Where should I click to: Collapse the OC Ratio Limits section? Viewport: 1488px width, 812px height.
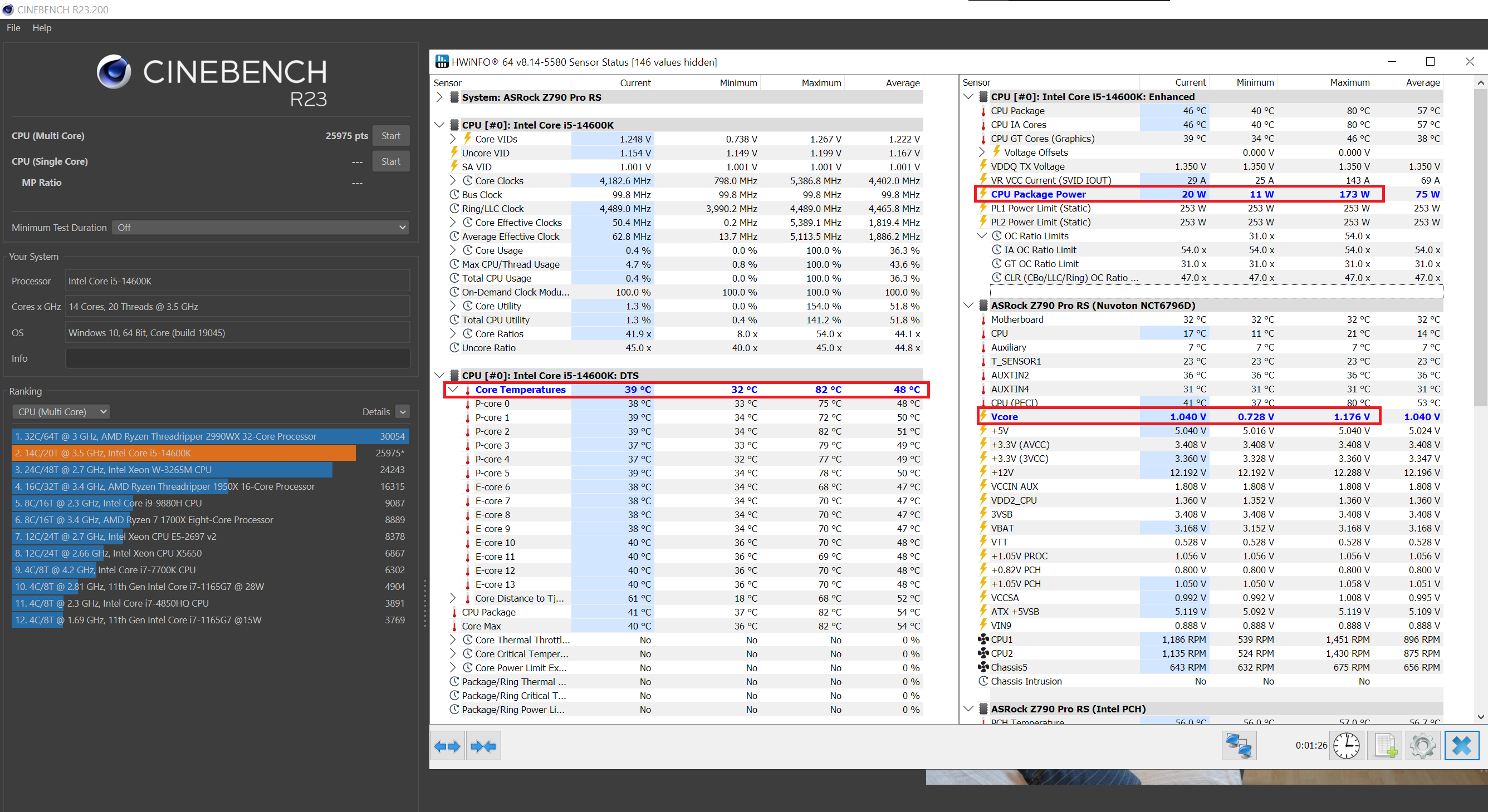click(982, 235)
